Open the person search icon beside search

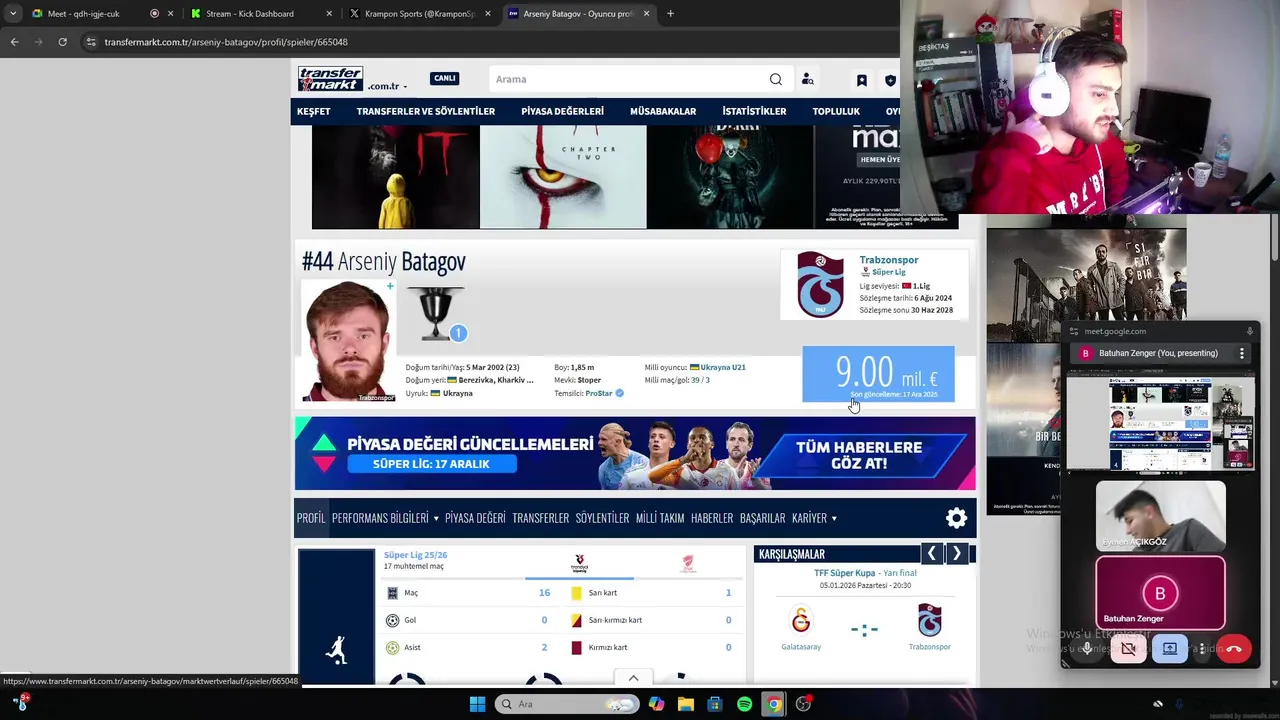click(807, 79)
